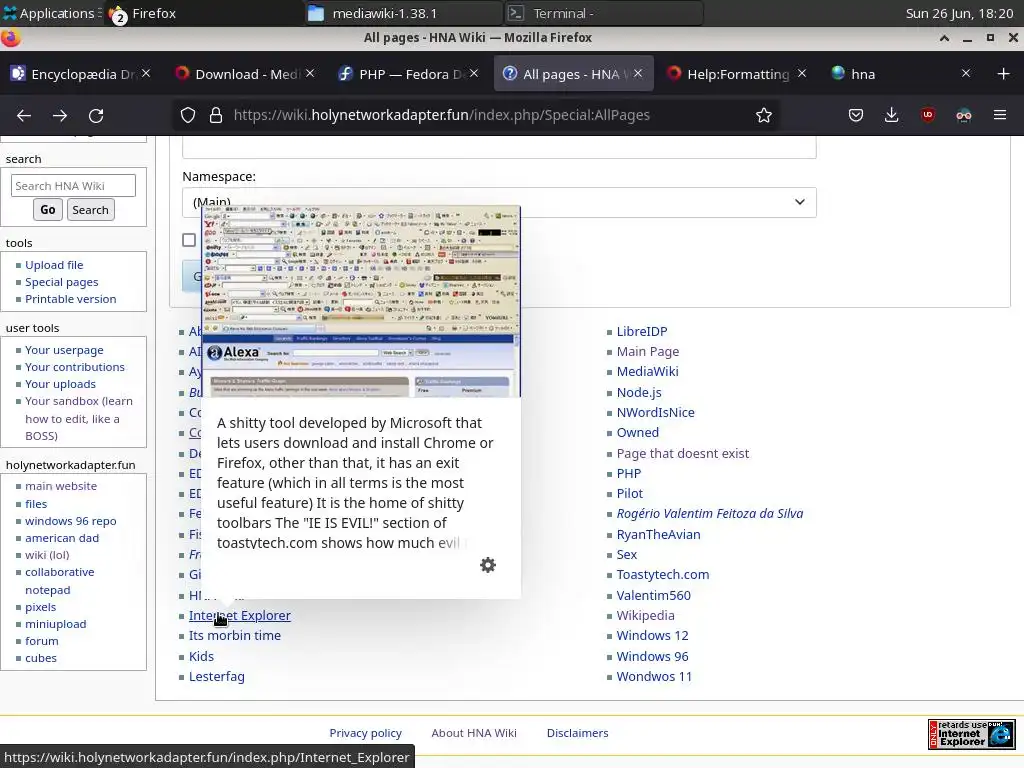The width and height of the screenshot is (1024, 768).
Task: Open the Toastytech.com page link
Action: [x=663, y=575]
